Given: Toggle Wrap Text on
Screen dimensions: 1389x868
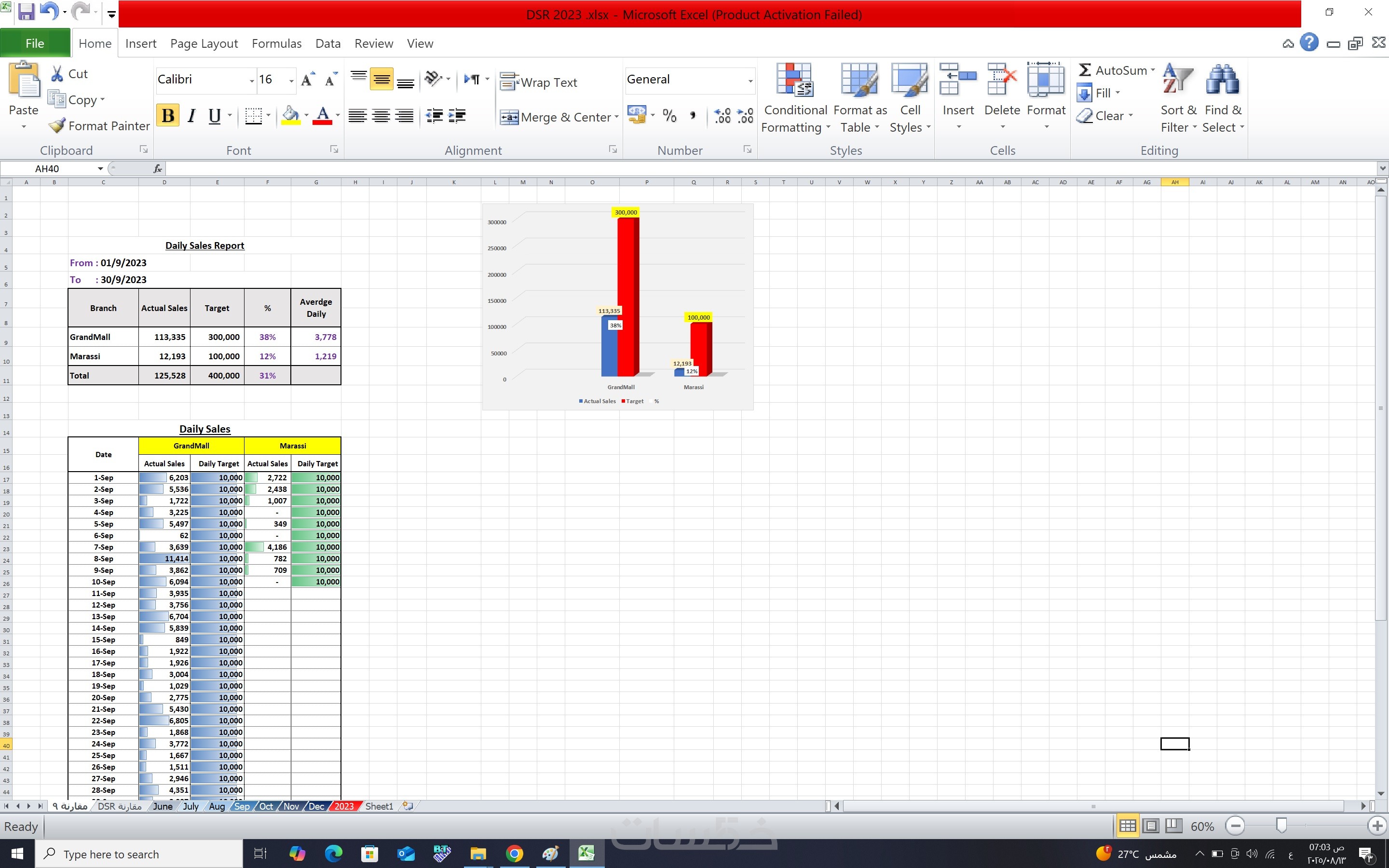Looking at the screenshot, I should pyautogui.click(x=538, y=82).
